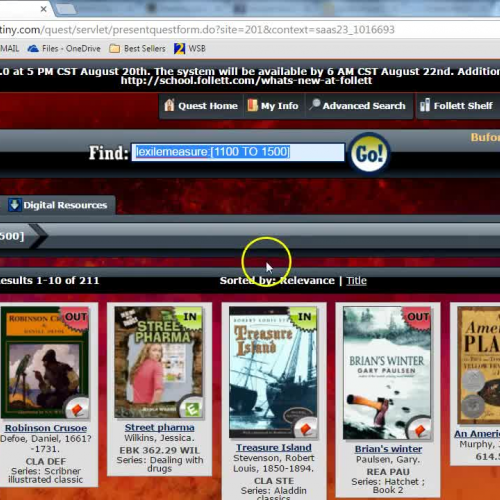This screenshot has width=500, height=500.
Task: Click the 'Paulsen, Gary.' author text
Action: click(x=388, y=460)
